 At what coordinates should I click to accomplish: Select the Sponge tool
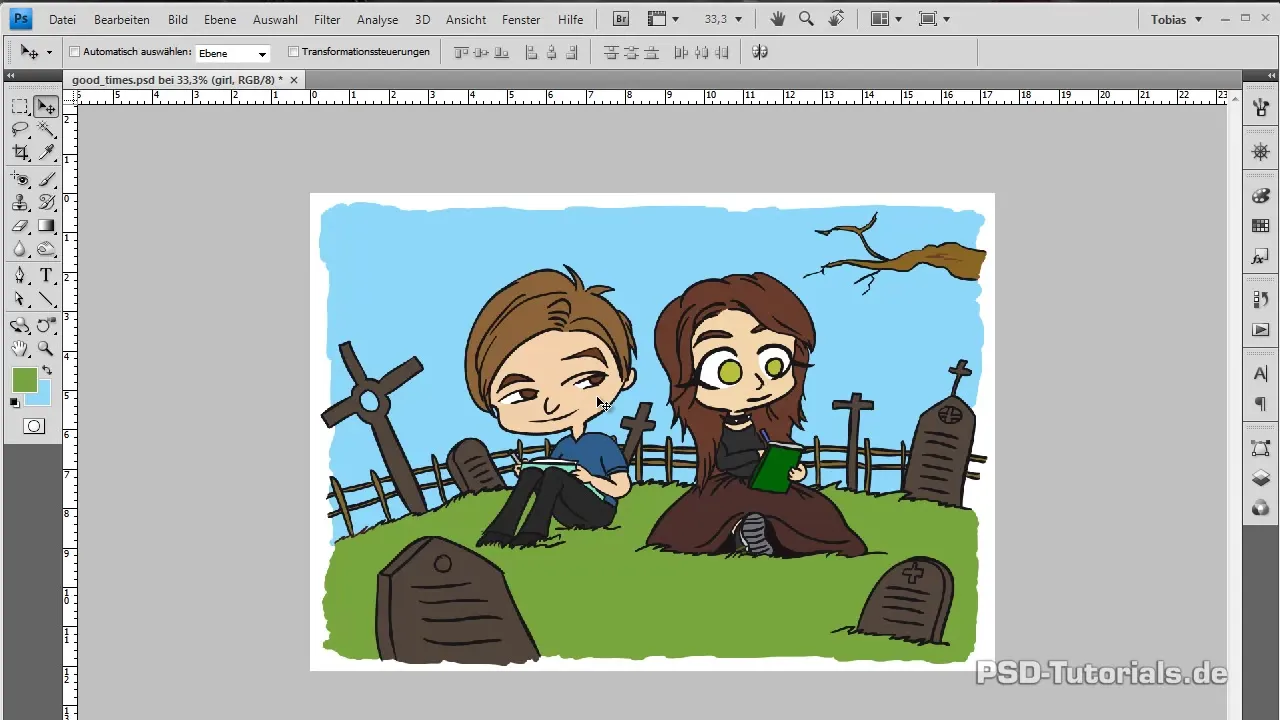tap(46, 249)
